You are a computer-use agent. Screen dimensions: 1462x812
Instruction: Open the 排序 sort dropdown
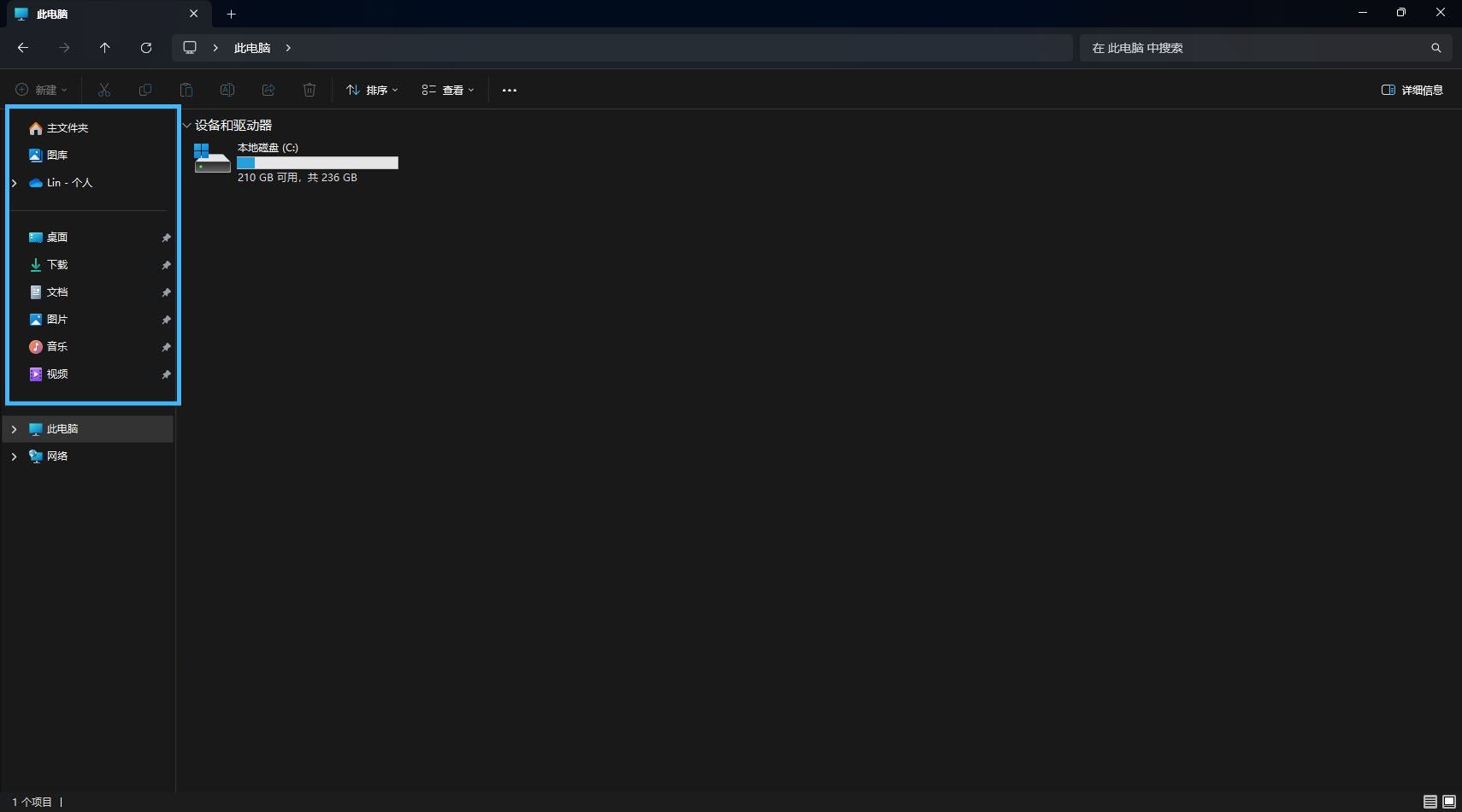click(x=372, y=90)
